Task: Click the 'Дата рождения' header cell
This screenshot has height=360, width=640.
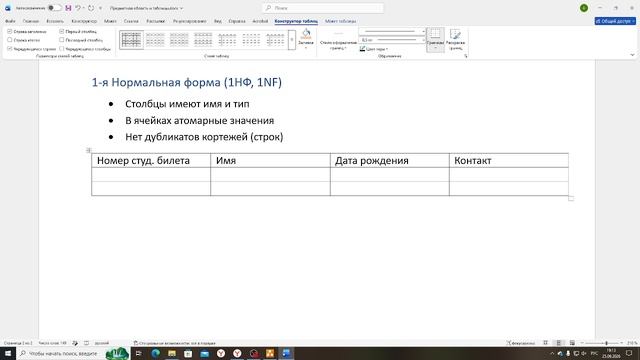Action: point(389,160)
